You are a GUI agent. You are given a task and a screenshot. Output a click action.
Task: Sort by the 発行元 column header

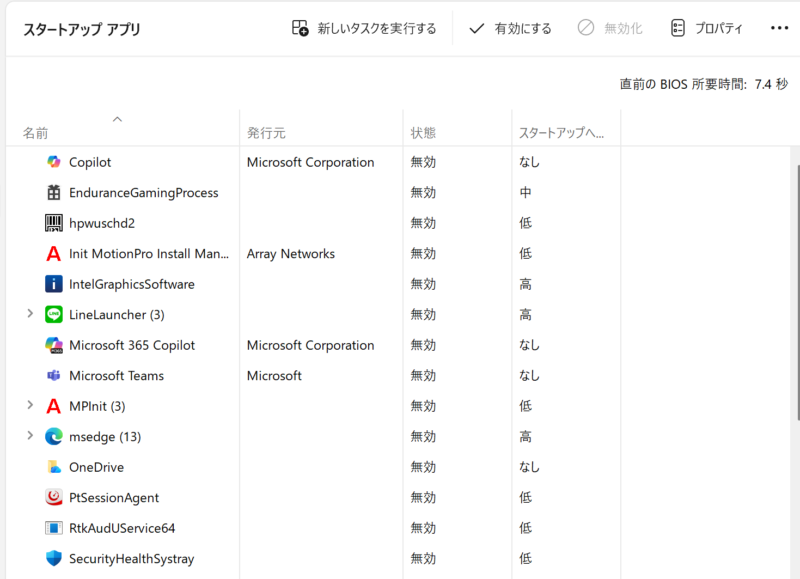tap(267, 133)
